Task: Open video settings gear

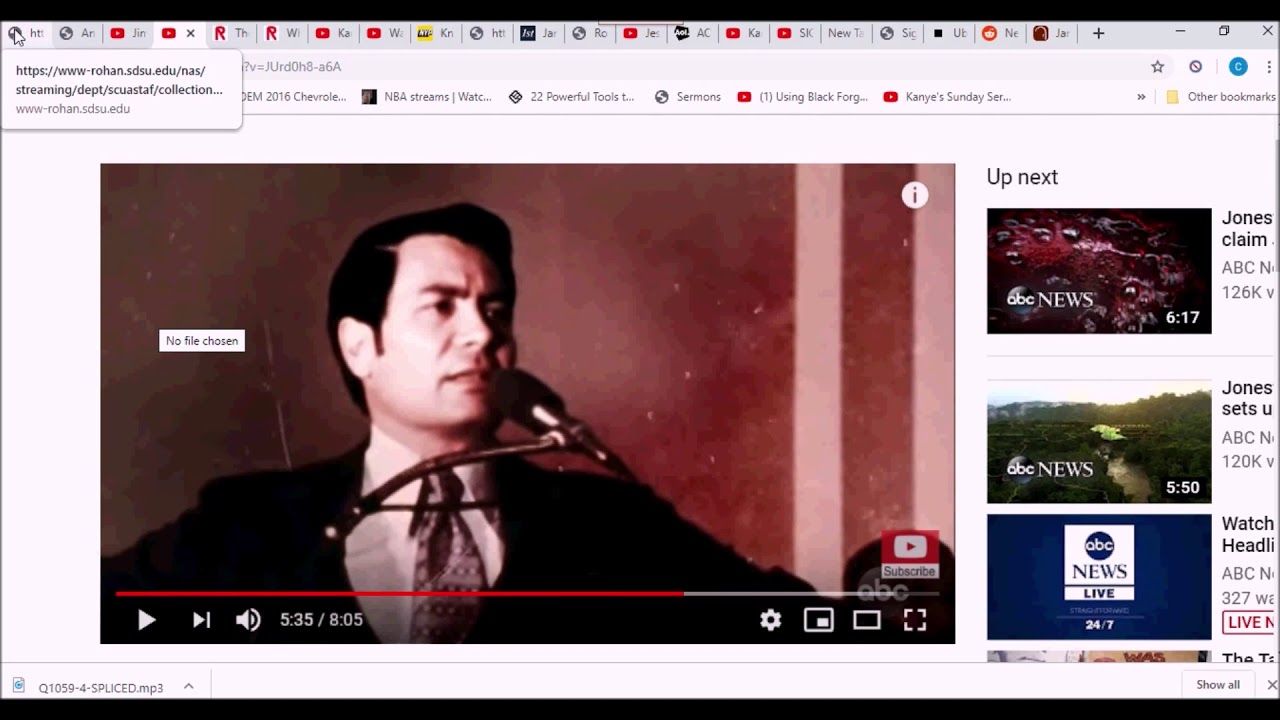Action: coord(770,620)
